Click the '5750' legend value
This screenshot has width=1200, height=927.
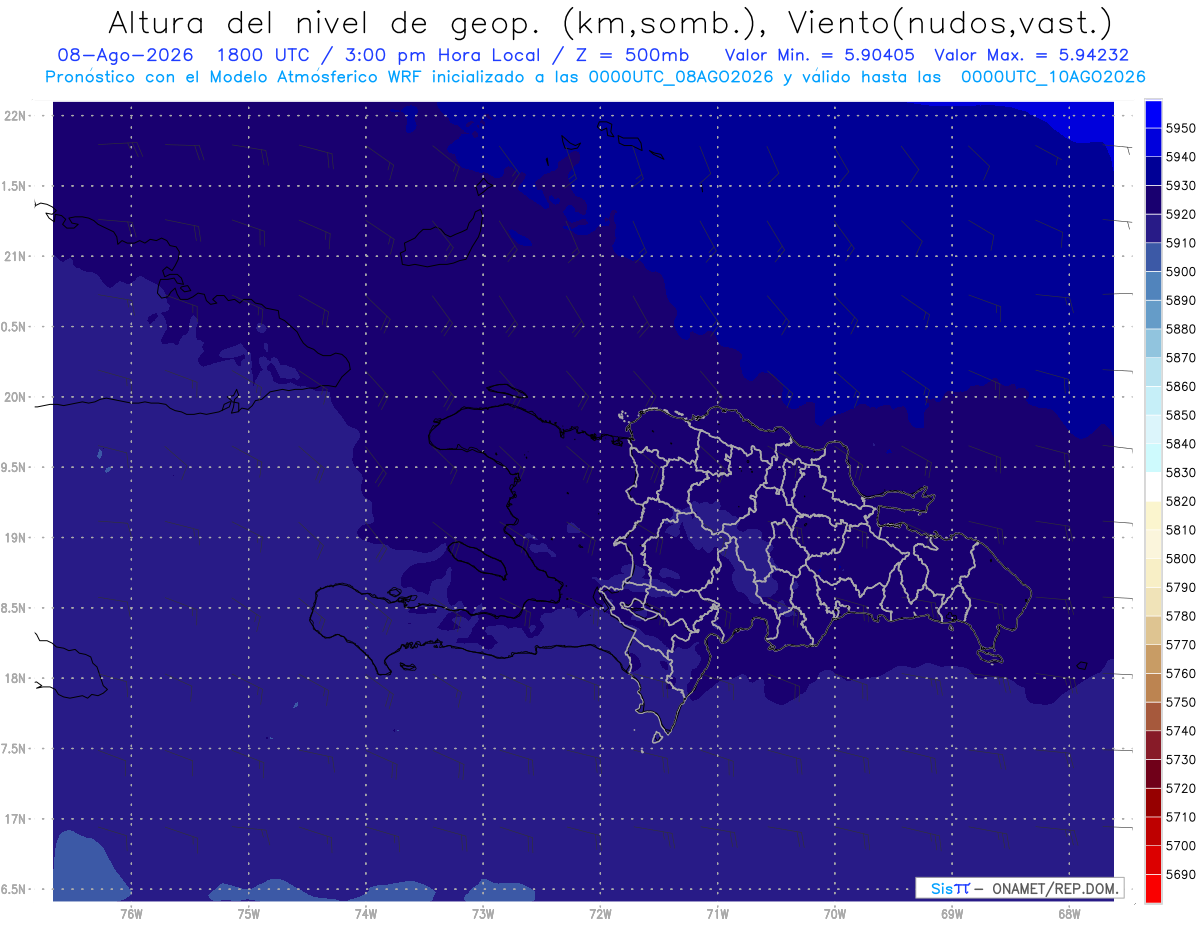point(1181,702)
